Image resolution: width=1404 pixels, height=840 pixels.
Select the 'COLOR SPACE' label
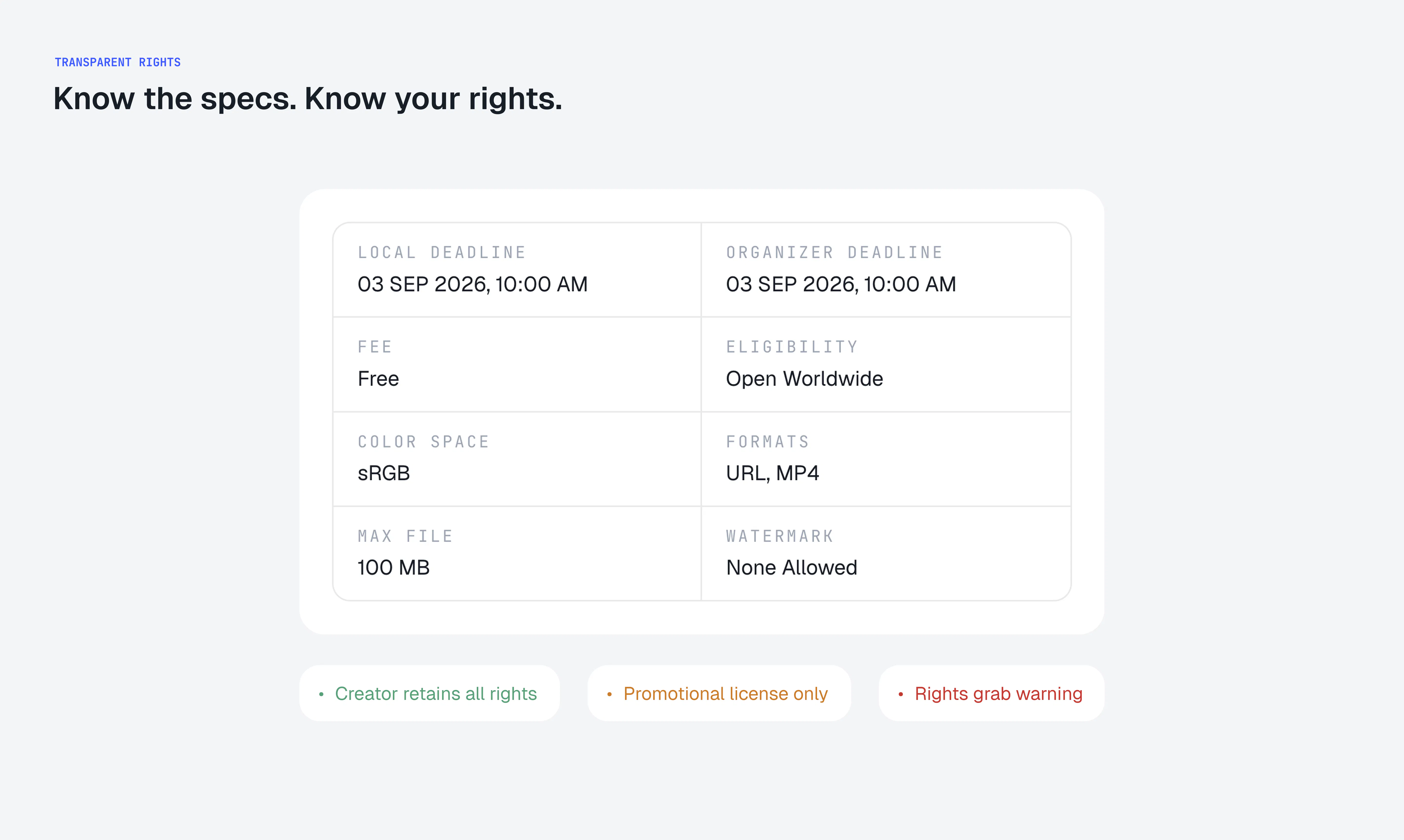tap(424, 441)
